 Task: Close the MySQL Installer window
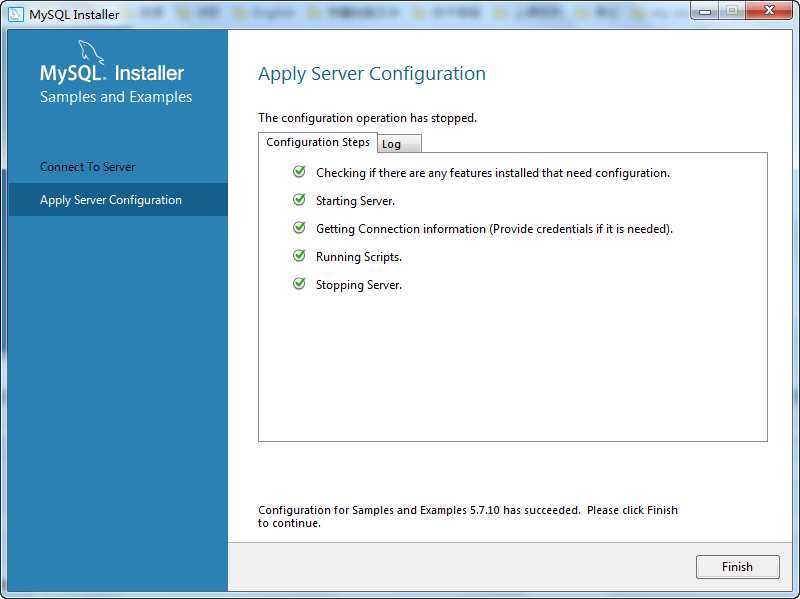coord(768,11)
